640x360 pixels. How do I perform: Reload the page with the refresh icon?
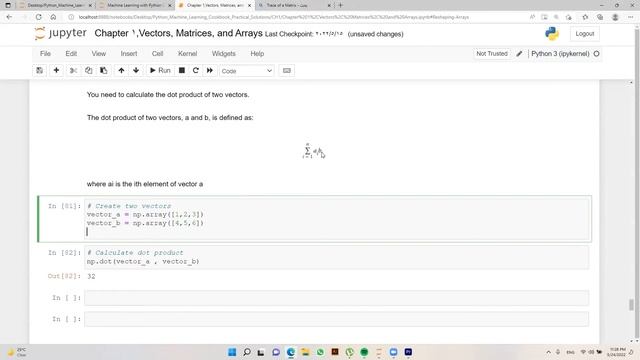tap(38, 17)
